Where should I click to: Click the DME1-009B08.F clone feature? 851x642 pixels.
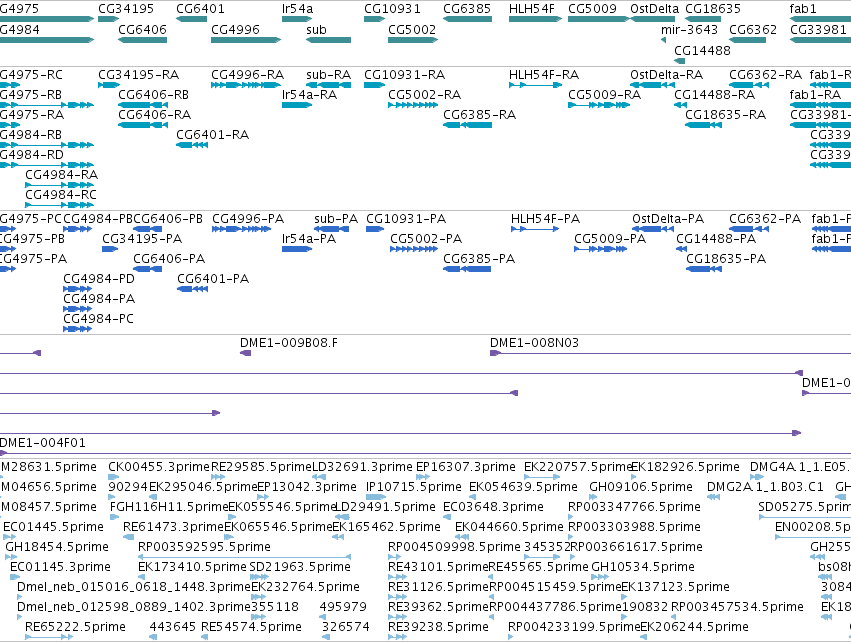(x=246, y=353)
